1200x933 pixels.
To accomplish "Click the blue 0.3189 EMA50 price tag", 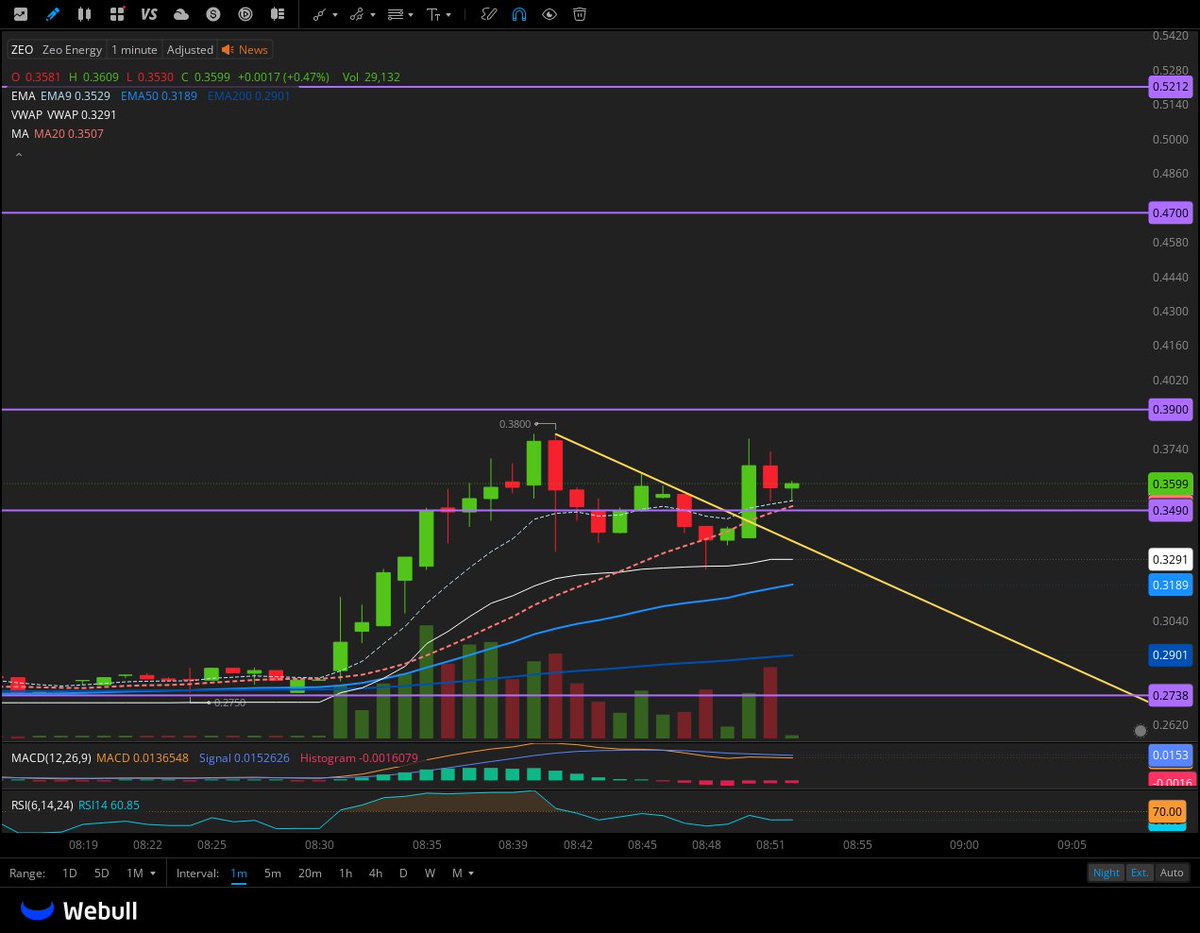I will 1169,585.
